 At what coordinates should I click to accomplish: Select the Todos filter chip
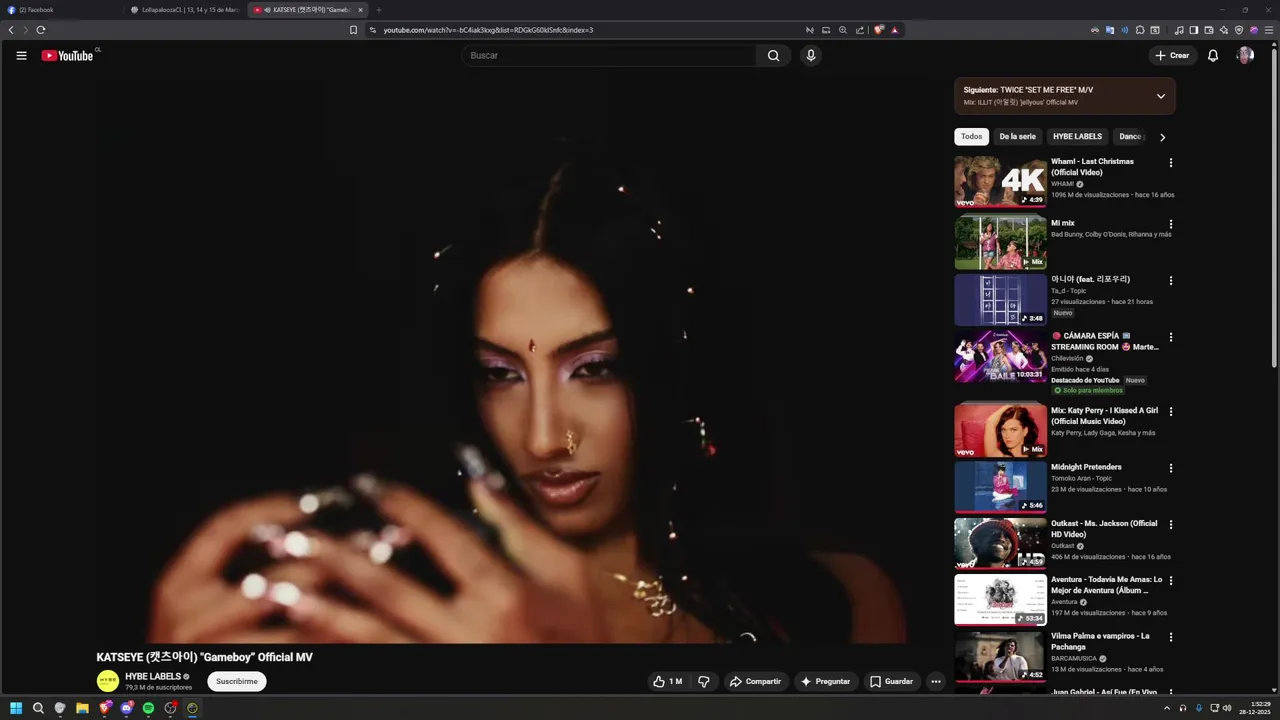(x=971, y=137)
